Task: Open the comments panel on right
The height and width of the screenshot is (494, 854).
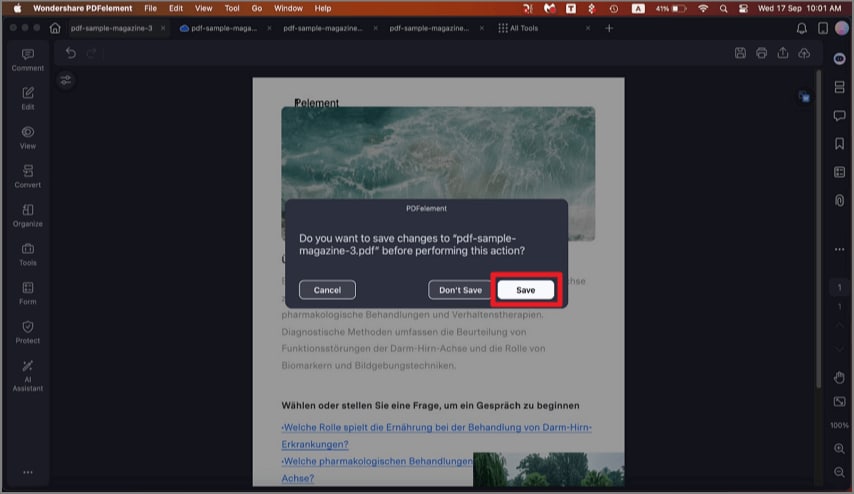Action: tap(839, 115)
